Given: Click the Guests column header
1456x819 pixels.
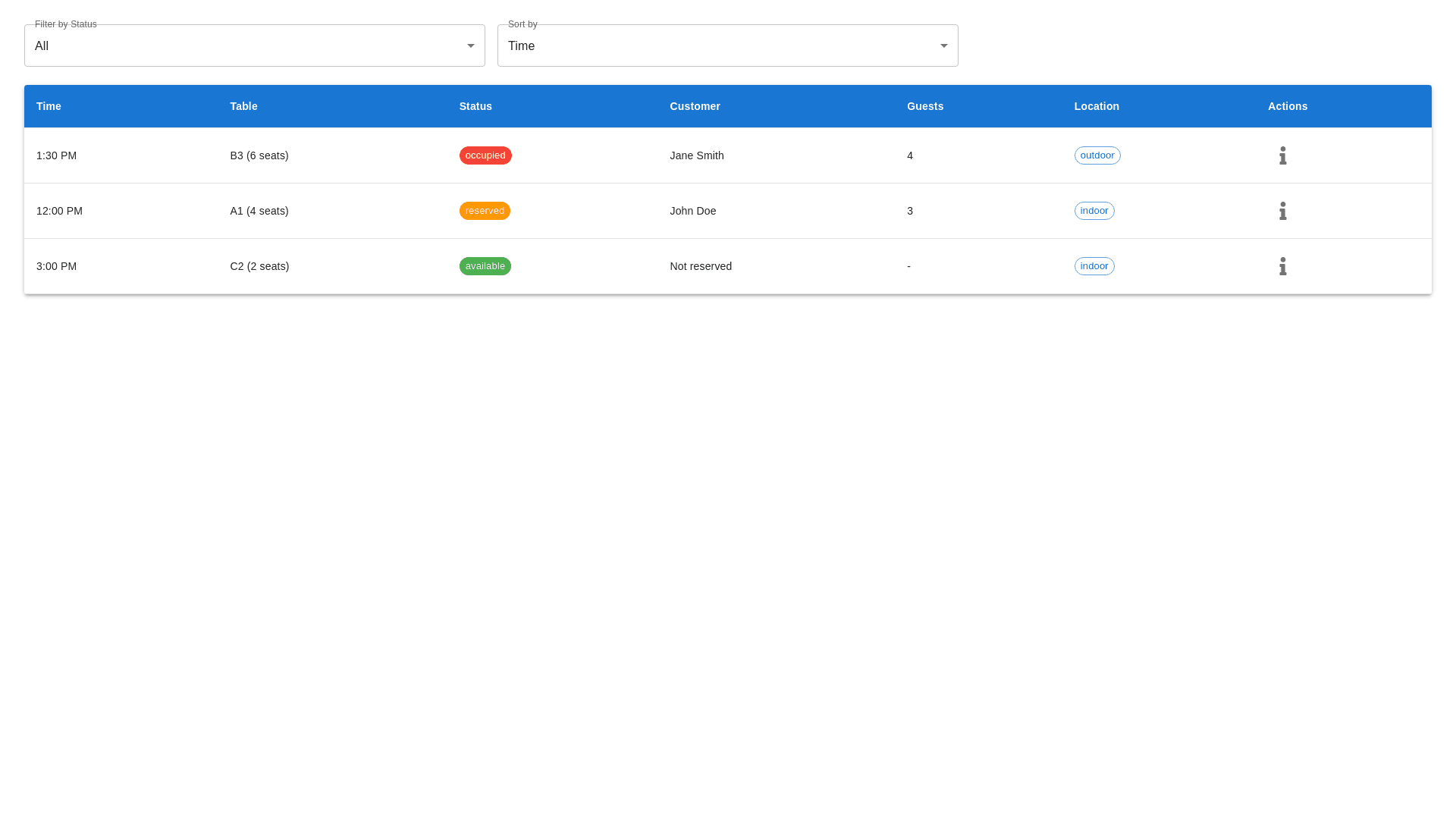Looking at the screenshot, I should [924, 106].
